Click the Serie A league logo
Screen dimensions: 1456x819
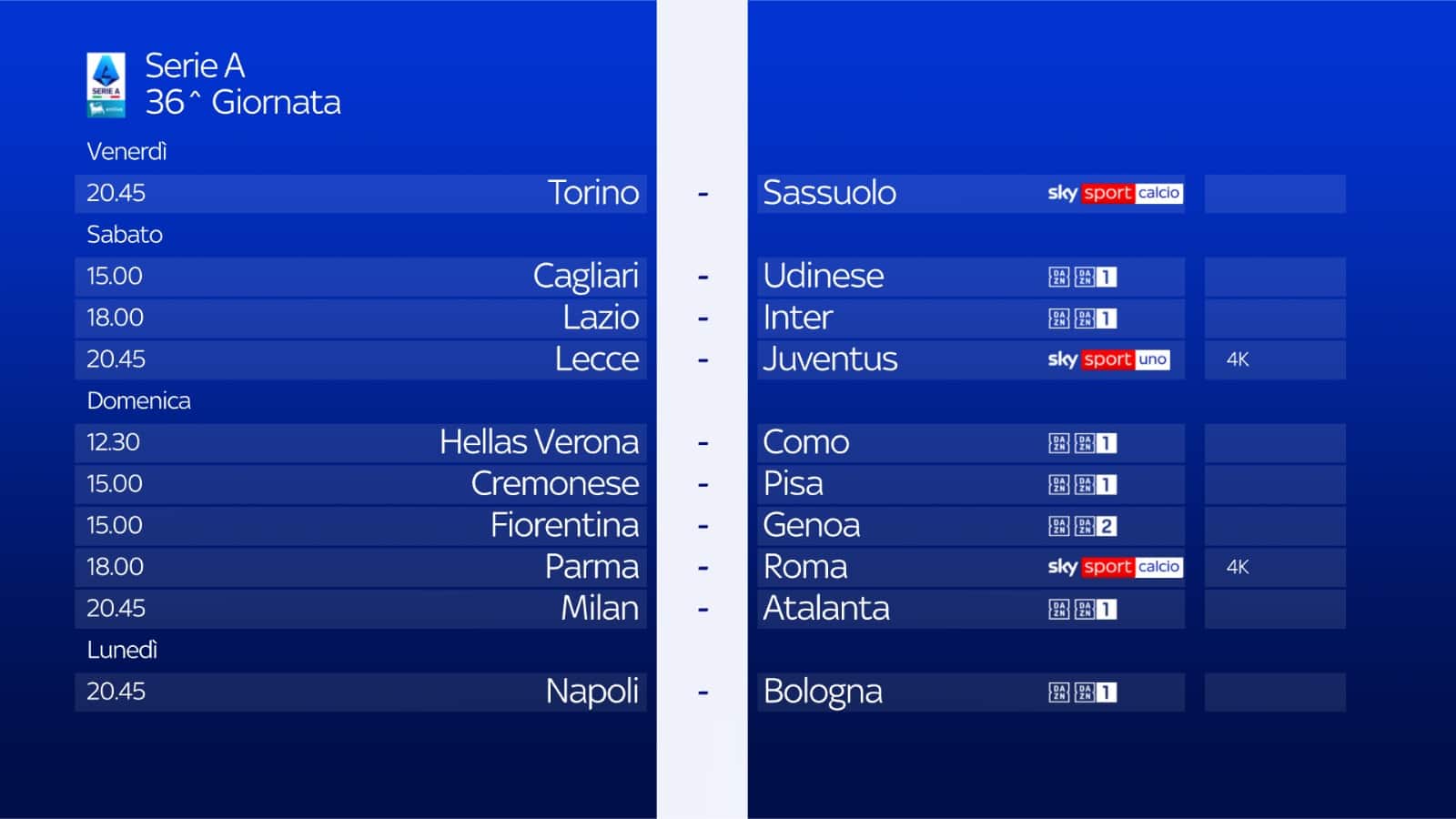coord(106,85)
